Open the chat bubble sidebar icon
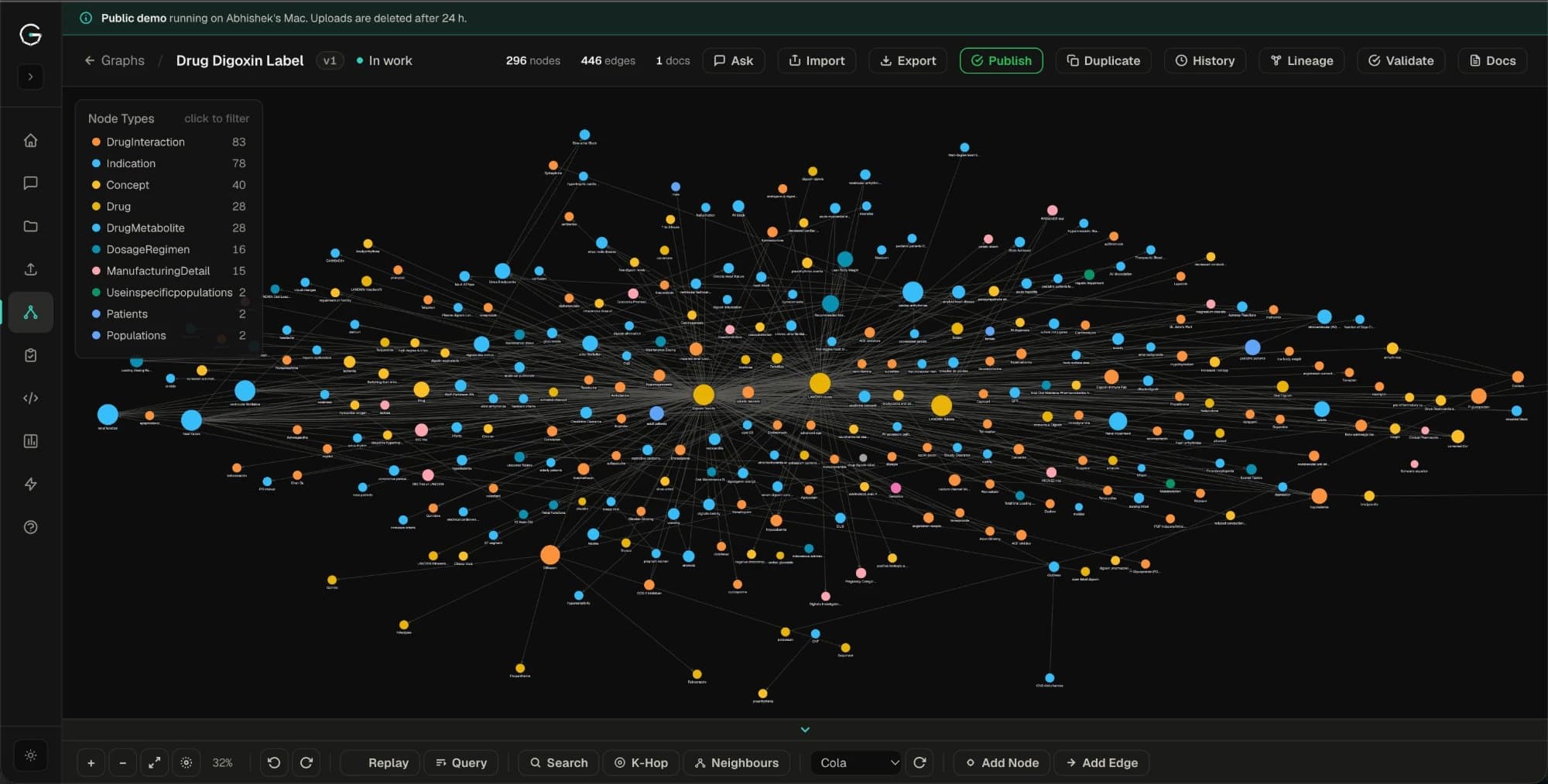Viewport: 1548px width, 784px height. 31,183
